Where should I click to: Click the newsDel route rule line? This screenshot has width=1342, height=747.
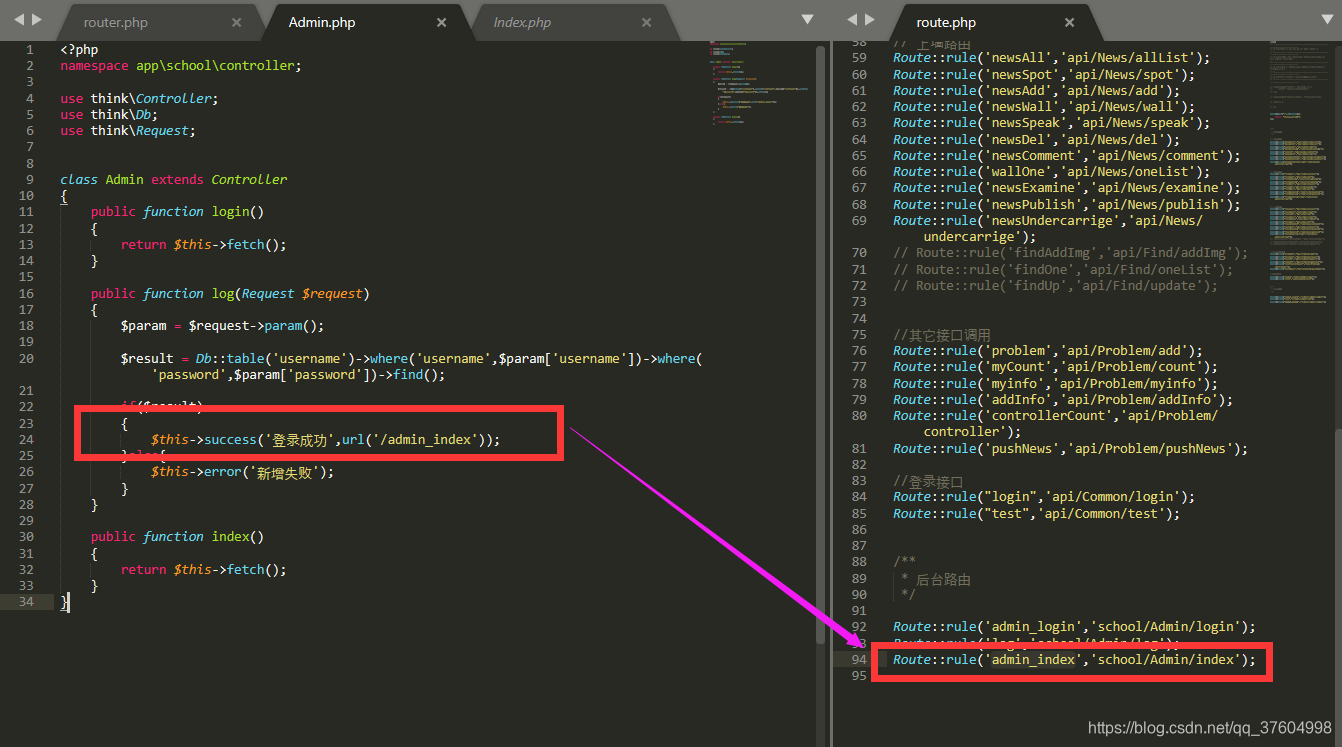pos(1036,139)
